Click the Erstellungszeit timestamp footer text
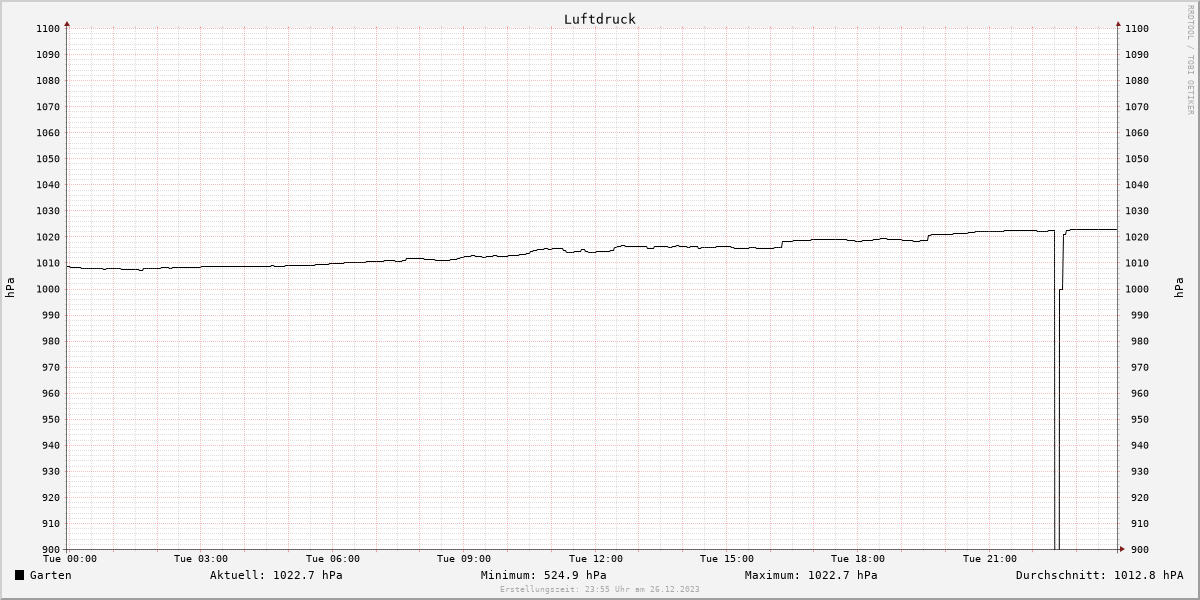The height and width of the screenshot is (600, 1200). 600,589
